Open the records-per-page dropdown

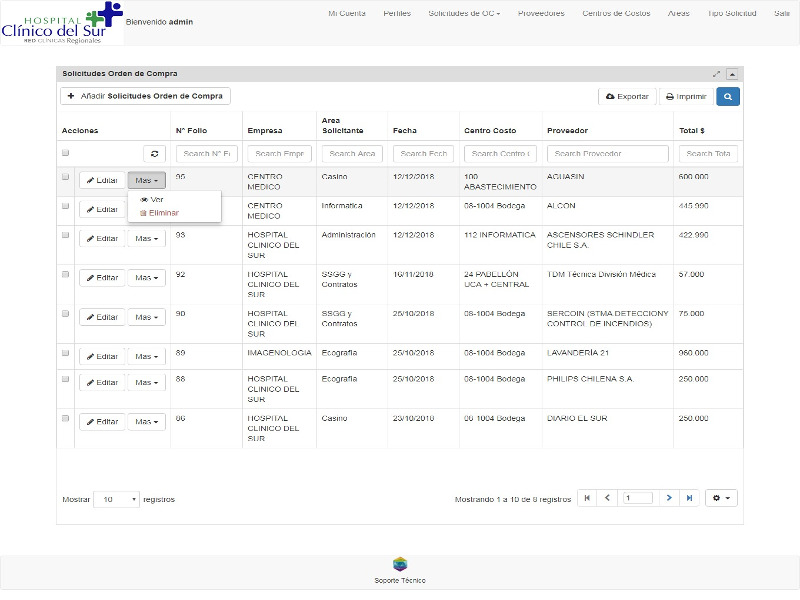(x=116, y=499)
